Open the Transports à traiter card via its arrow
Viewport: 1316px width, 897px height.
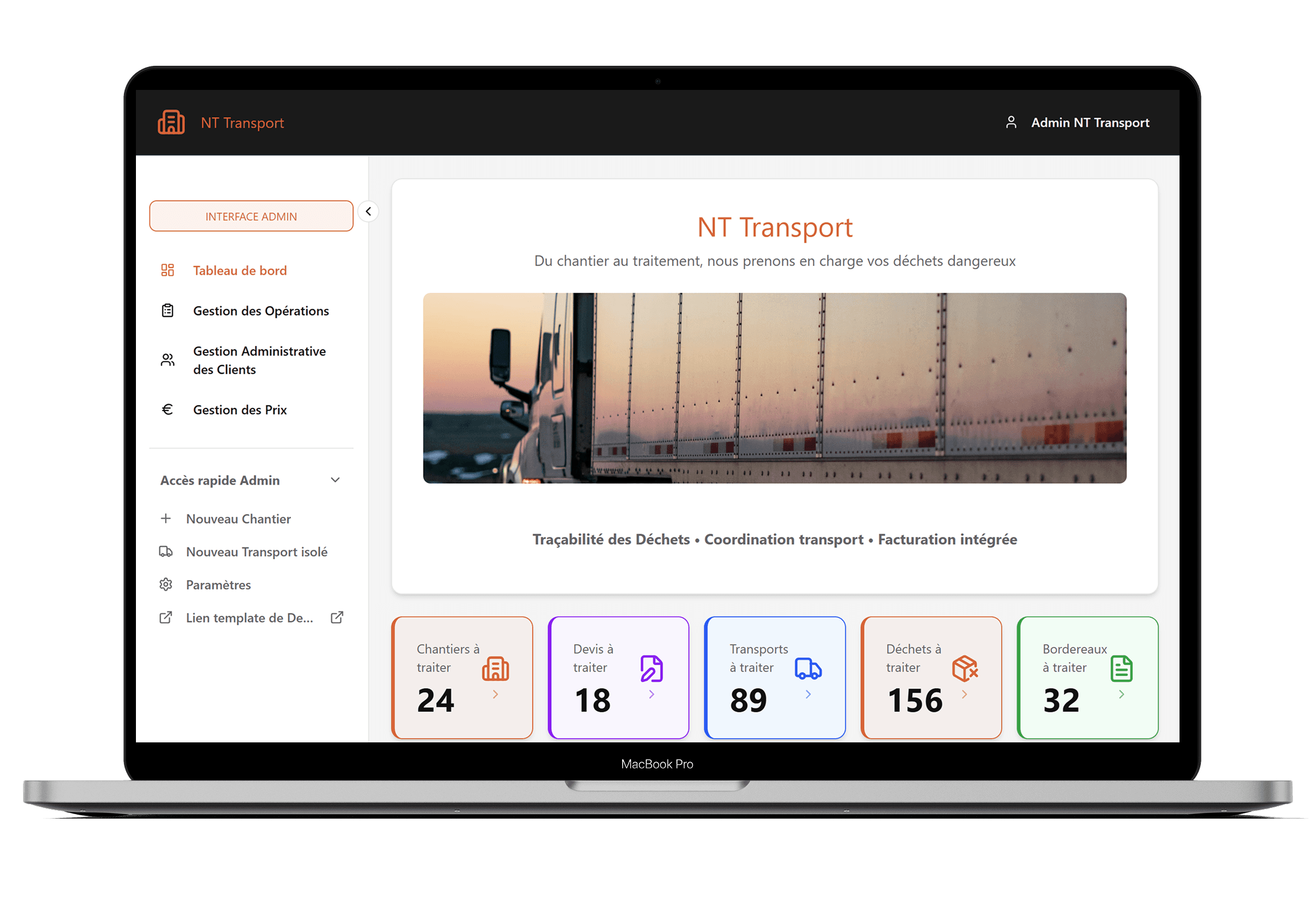coord(808,694)
